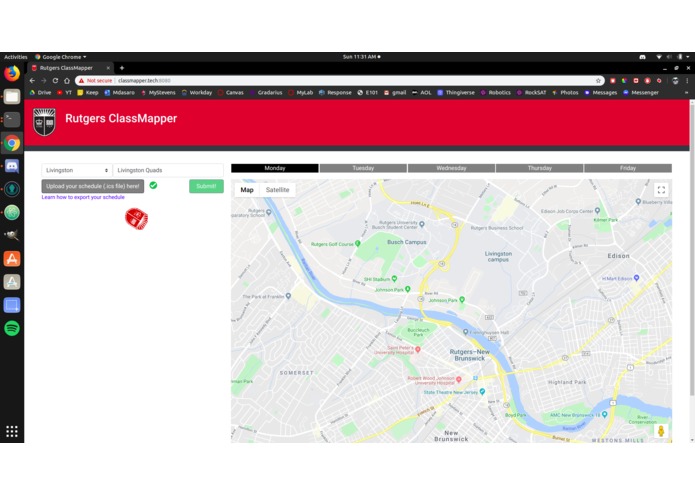
Task: Open the Messenger bookmark
Action: point(641,93)
